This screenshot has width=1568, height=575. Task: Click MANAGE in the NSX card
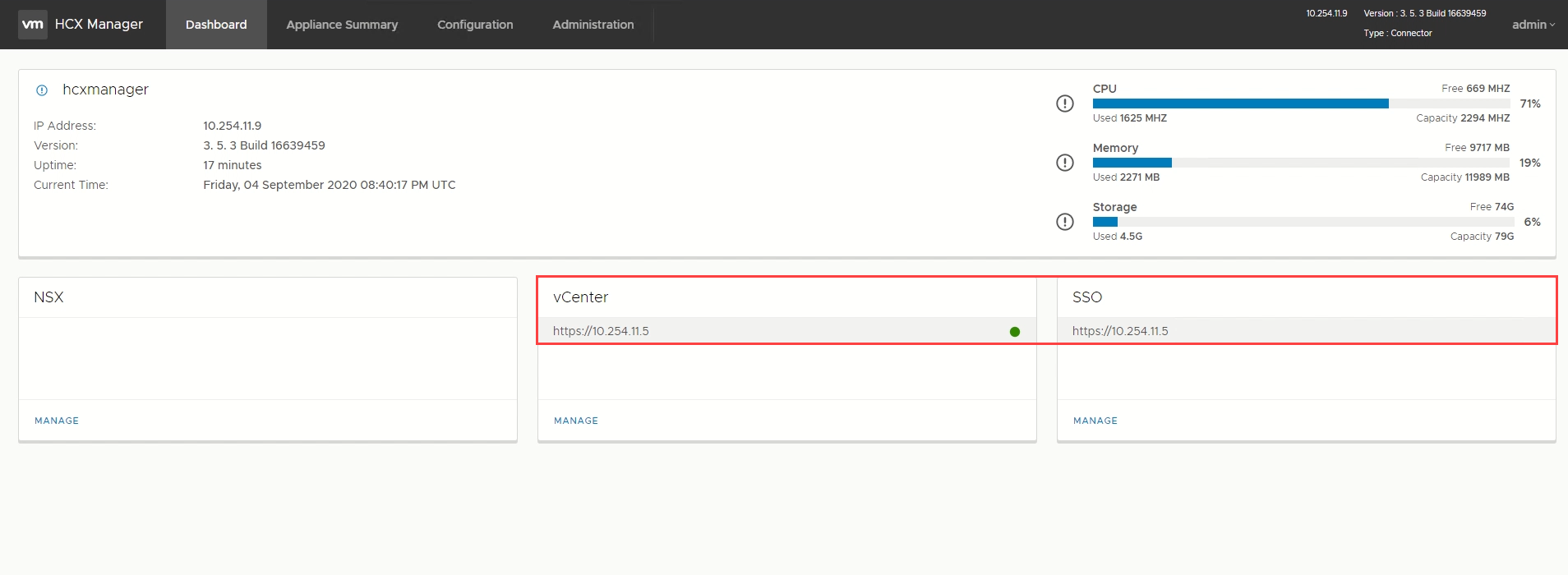click(x=57, y=421)
